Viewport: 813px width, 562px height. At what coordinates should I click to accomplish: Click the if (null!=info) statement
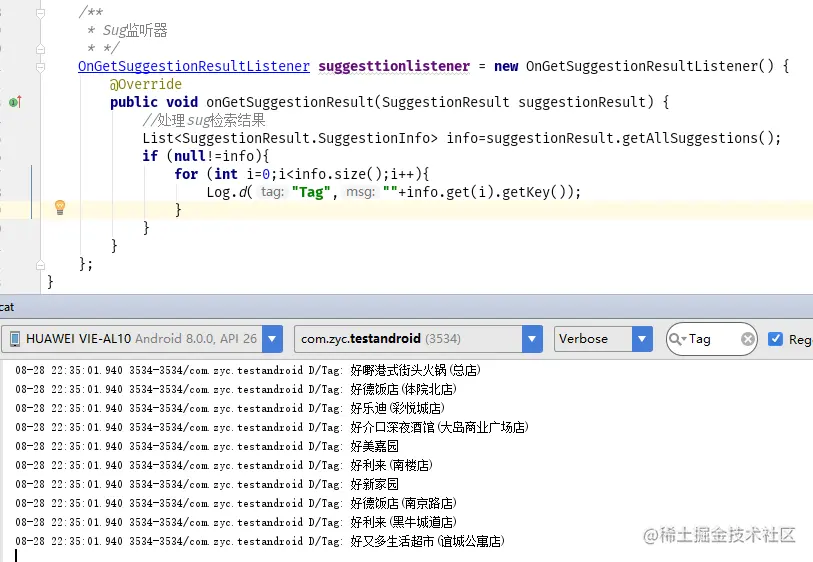(206, 156)
